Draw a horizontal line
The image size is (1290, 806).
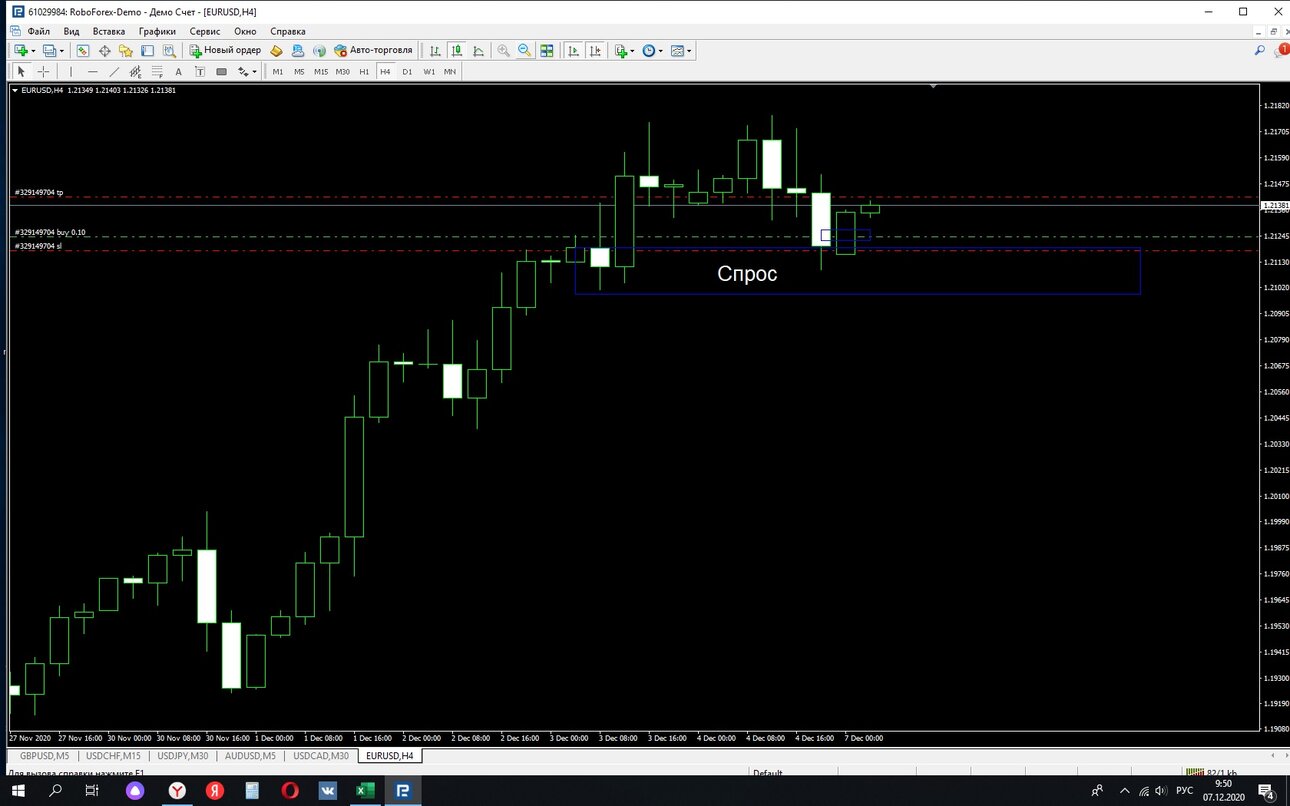92,71
